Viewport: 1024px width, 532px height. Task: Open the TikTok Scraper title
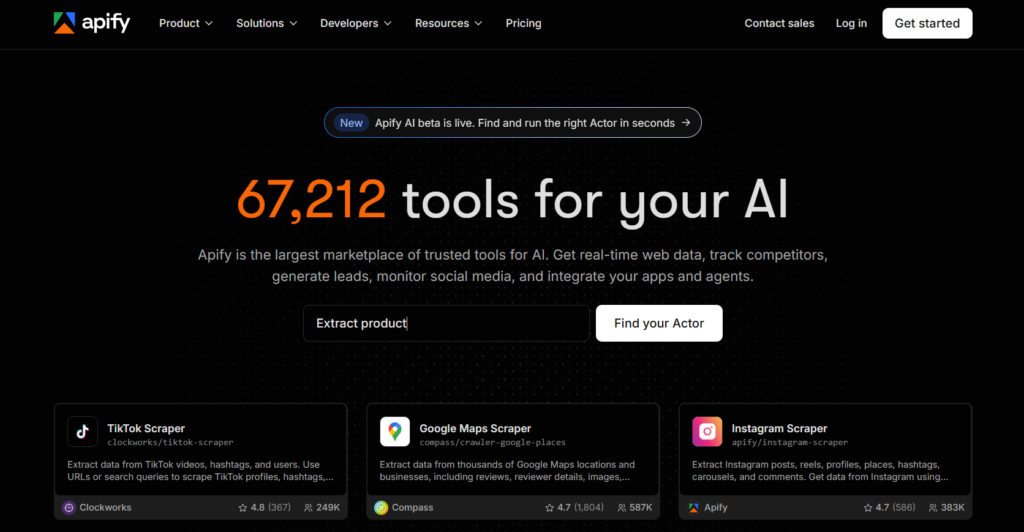tap(146, 428)
